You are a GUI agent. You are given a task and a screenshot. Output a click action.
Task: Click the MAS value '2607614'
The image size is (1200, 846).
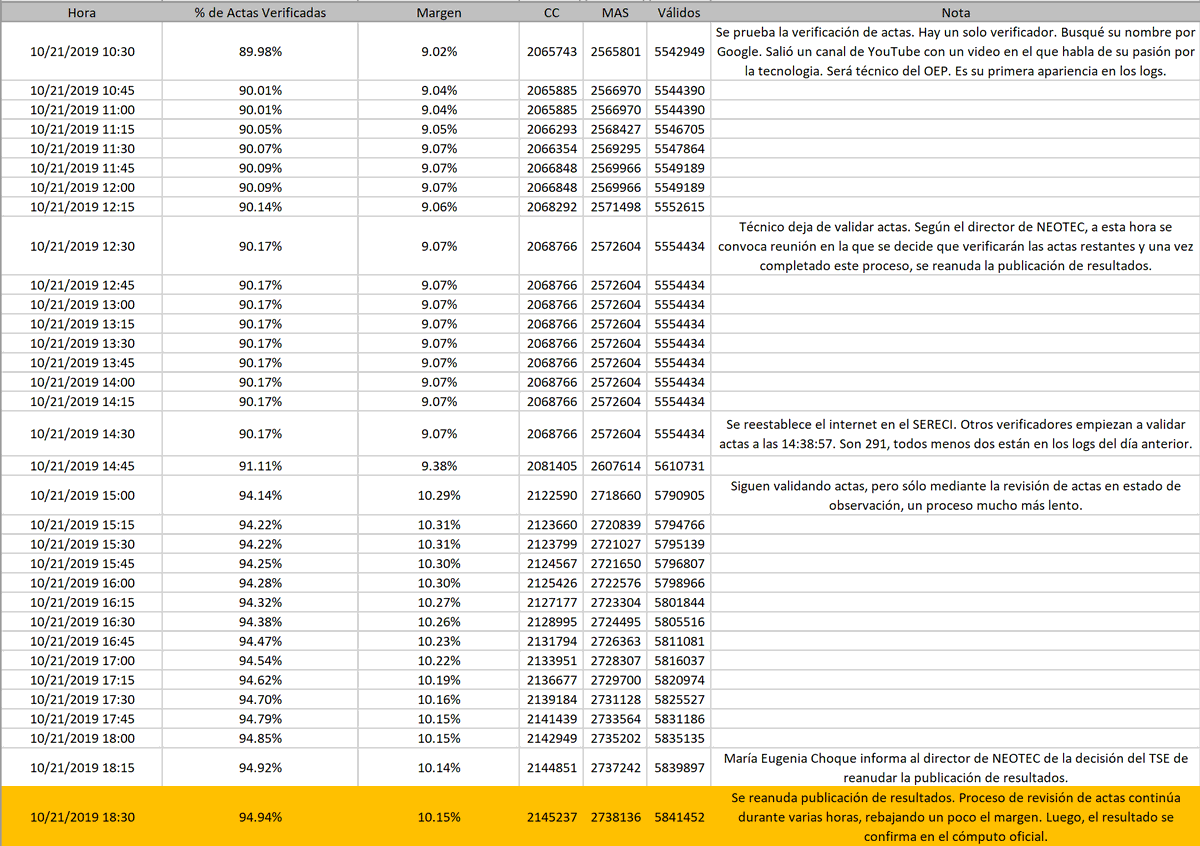tap(615, 466)
